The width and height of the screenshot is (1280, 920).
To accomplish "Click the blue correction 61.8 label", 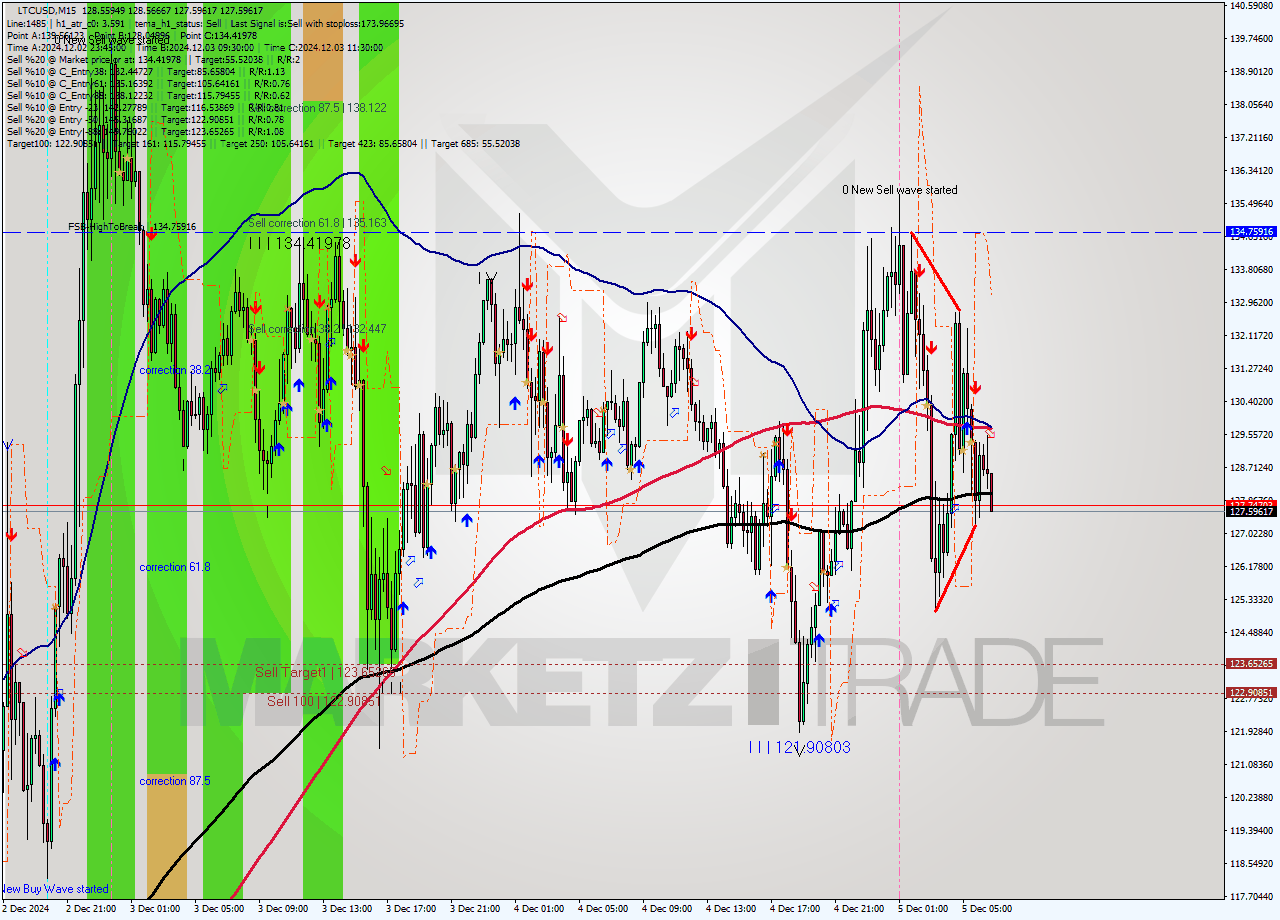I will click(x=175, y=567).
